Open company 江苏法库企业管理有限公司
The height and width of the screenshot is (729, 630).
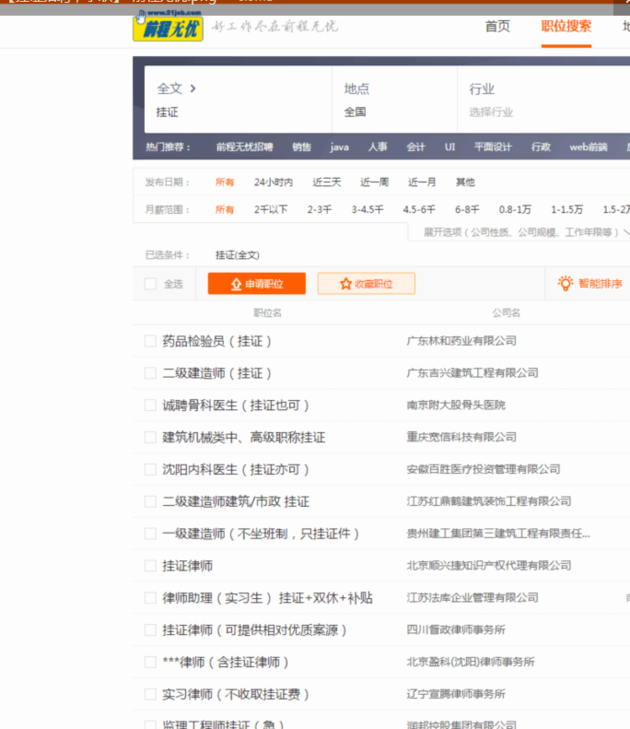[x=472, y=597]
